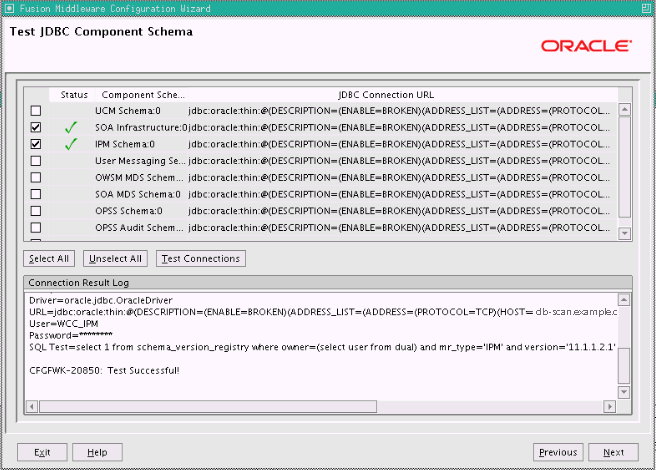Screen dimensions: 656x470
Task: Click the green checkmark for IPM Schema
Action: click(71, 144)
